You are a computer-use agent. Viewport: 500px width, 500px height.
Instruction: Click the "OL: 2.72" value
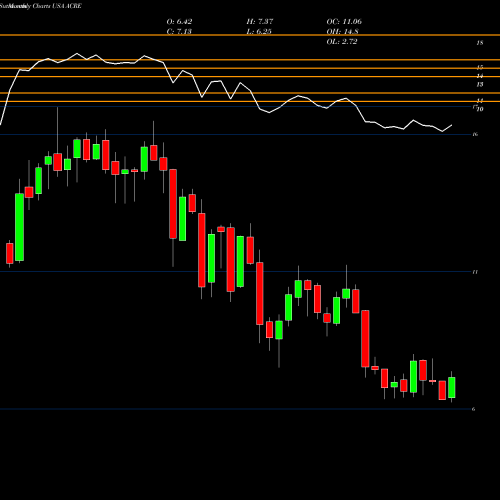342,42
